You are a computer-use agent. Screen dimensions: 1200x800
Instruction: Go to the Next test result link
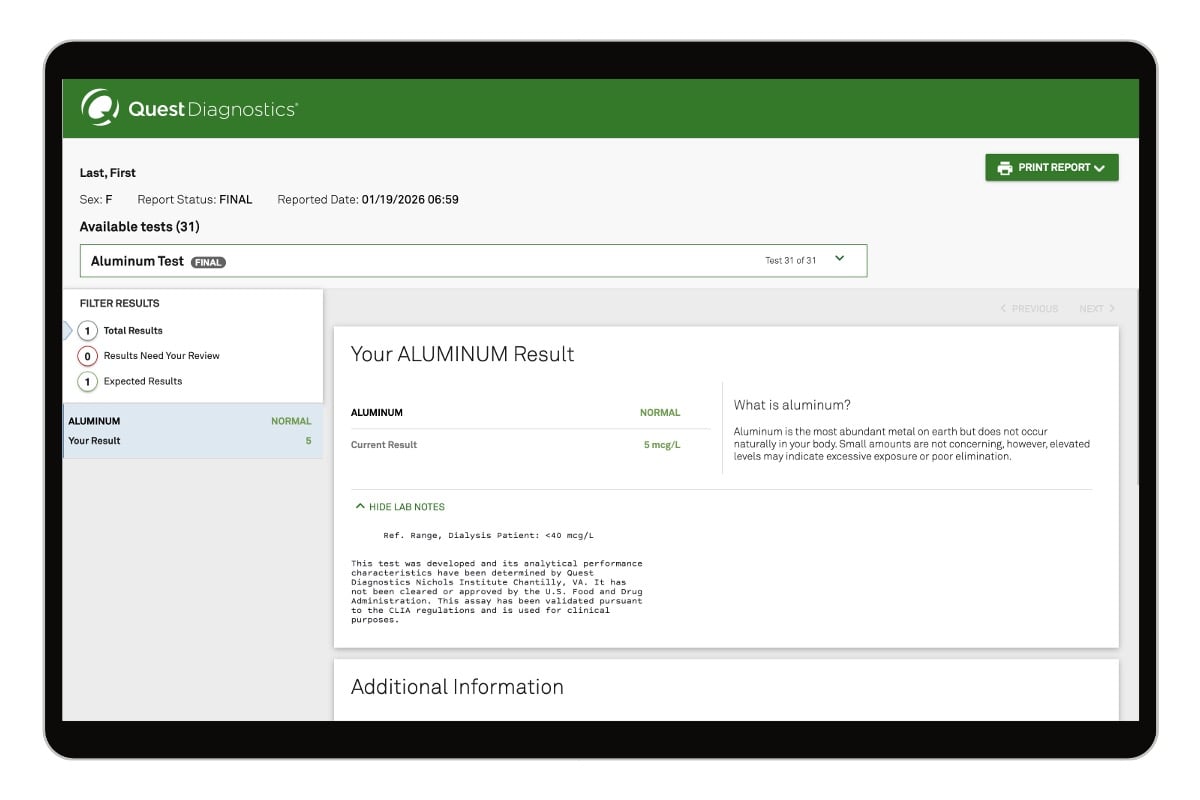point(1090,309)
